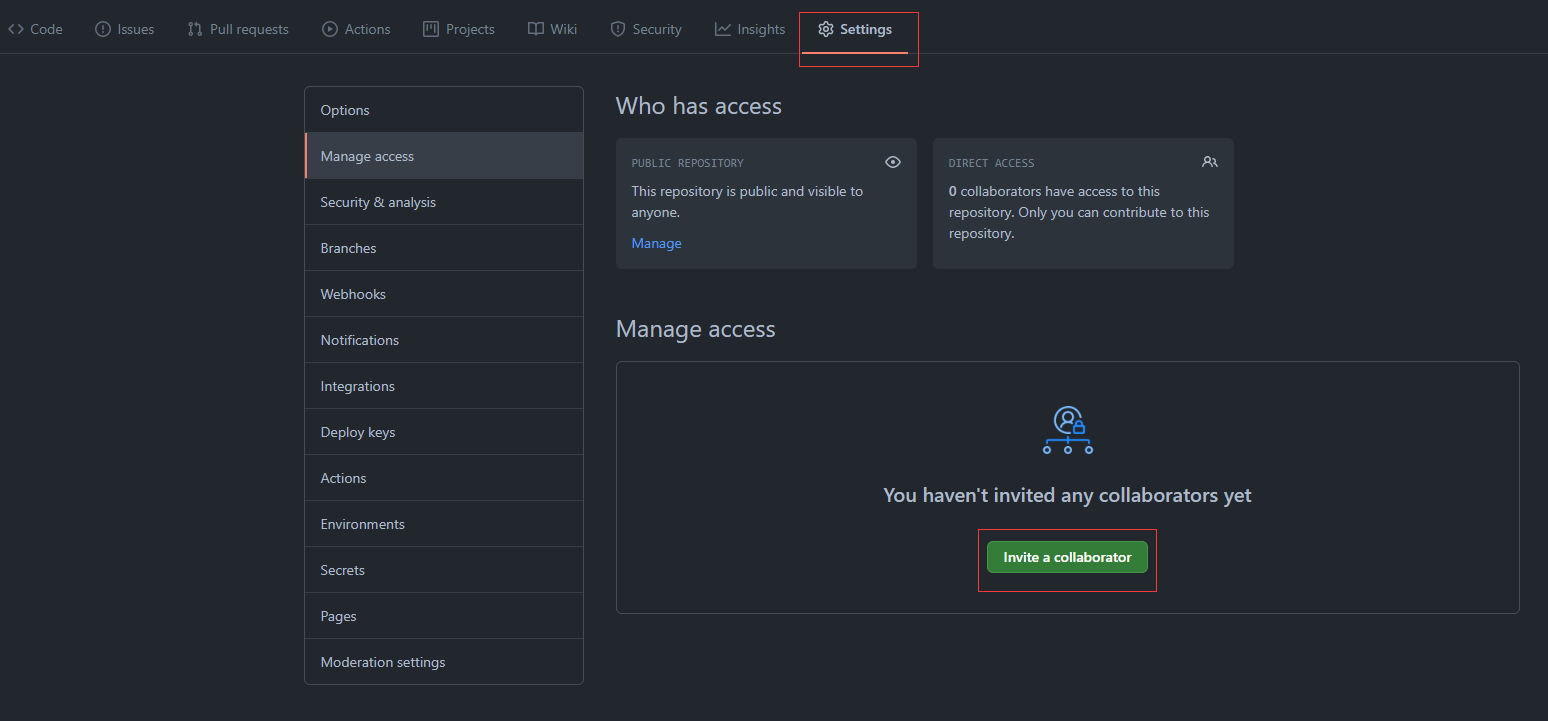Screen dimensions: 1548x721
Task: Click the Settings gear icon
Action: point(826,29)
